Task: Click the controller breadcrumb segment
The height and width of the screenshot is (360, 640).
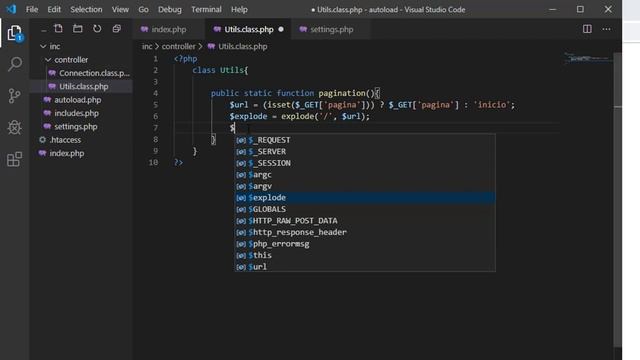Action: (x=178, y=47)
